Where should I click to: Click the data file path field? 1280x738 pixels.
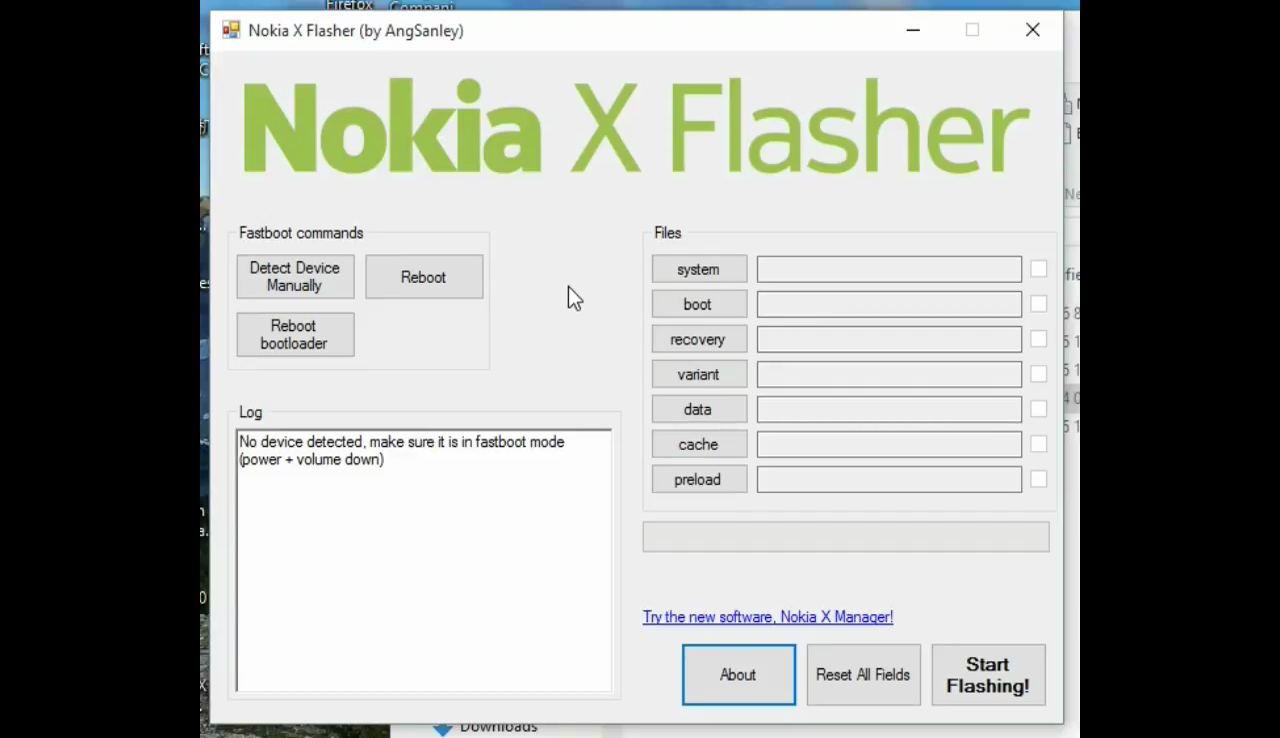tap(889, 409)
